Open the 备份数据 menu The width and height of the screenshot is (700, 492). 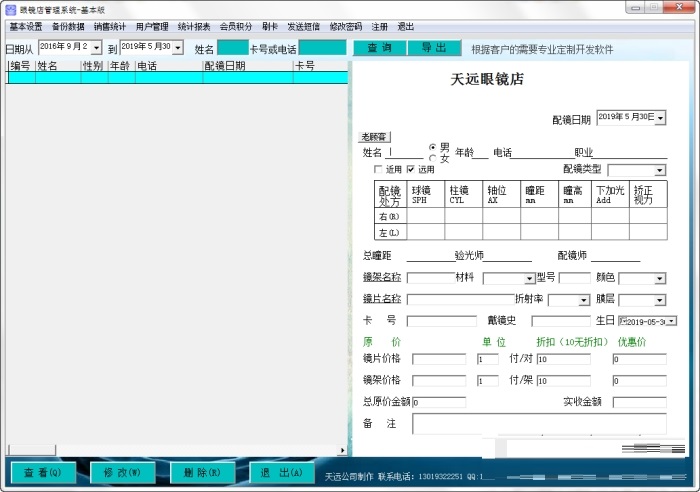(x=68, y=27)
